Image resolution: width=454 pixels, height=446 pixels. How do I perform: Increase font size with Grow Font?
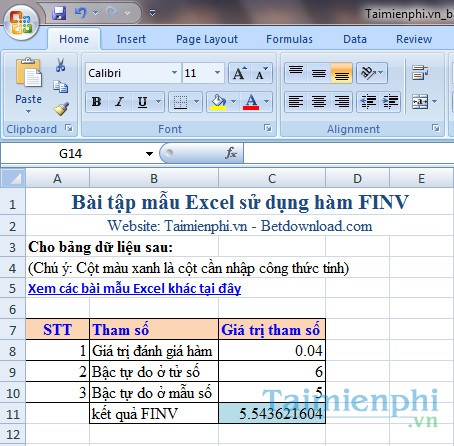coord(240,73)
